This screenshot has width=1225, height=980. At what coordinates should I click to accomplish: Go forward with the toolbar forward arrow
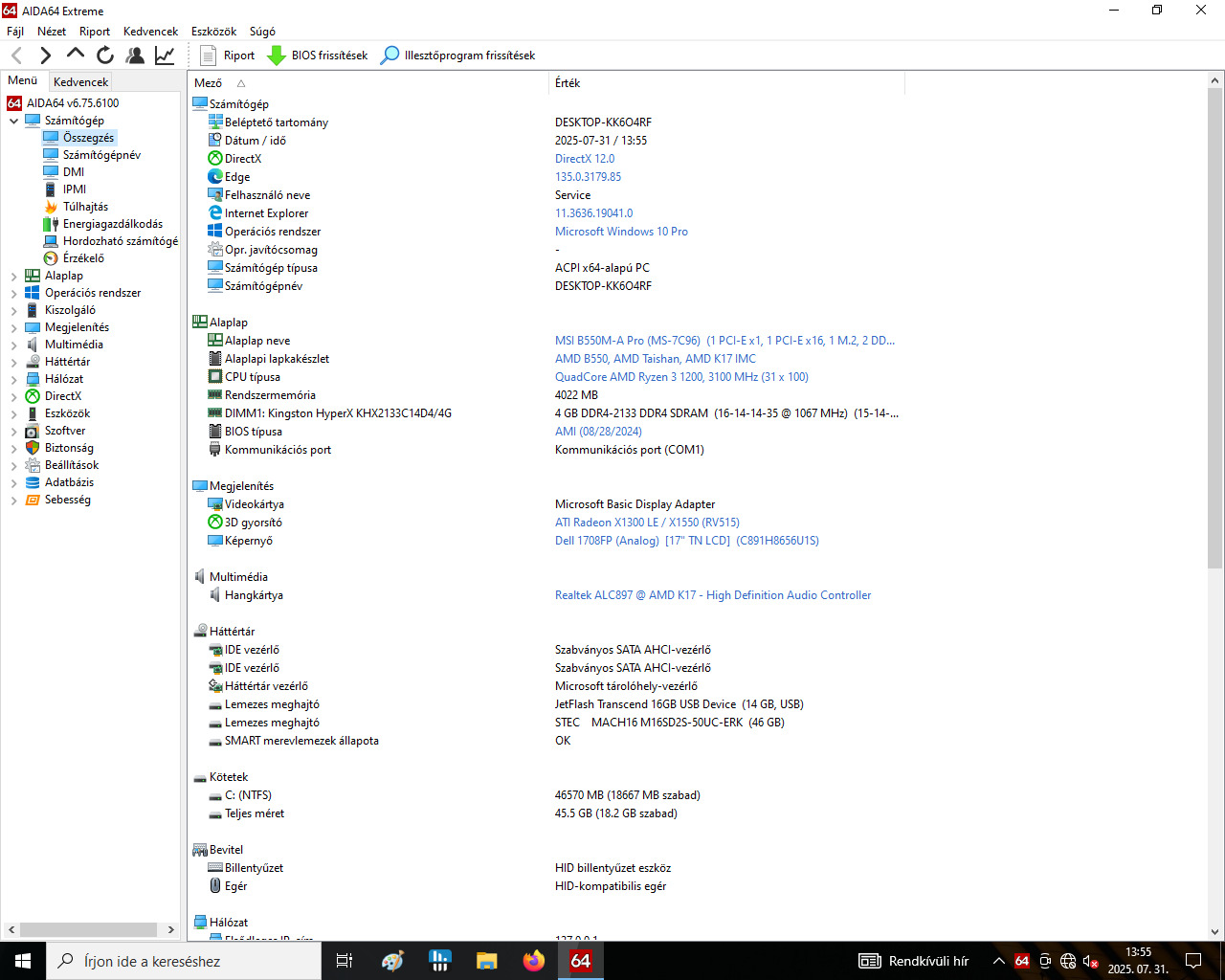(x=45, y=56)
